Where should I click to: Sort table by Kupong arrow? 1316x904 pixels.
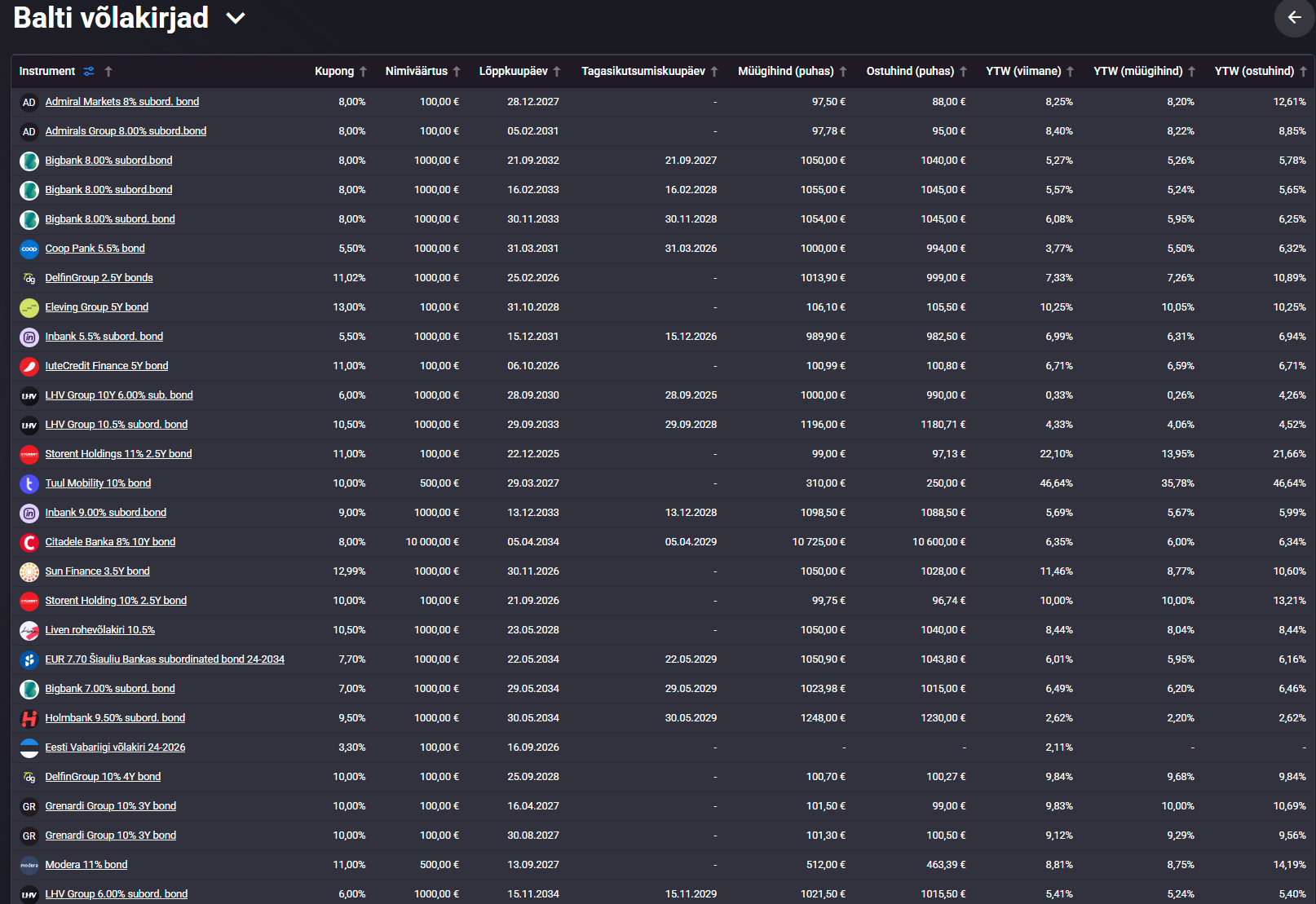pyautogui.click(x=364, y=72)
